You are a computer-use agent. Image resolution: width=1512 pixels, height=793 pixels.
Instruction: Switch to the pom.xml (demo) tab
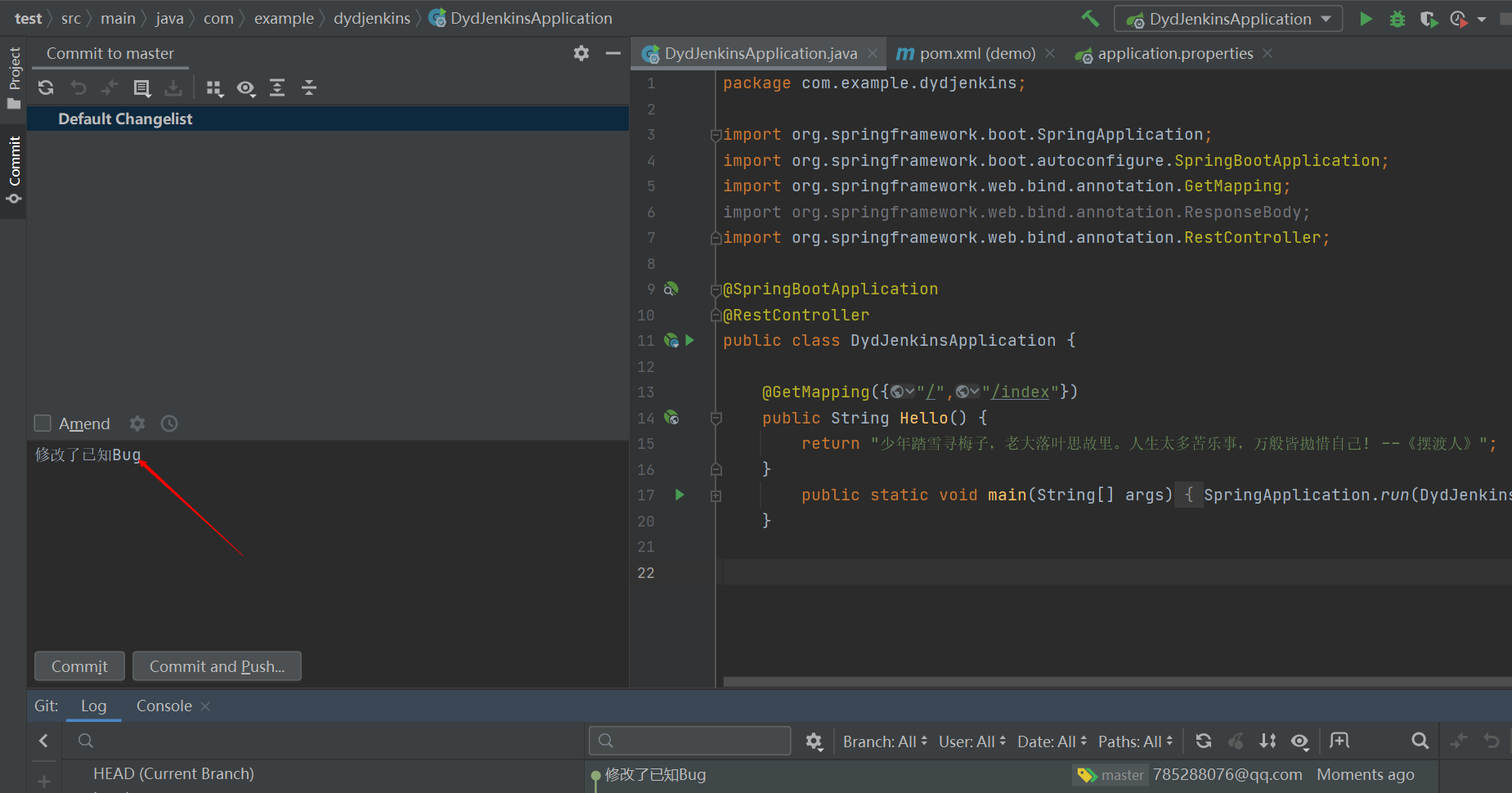977,53
